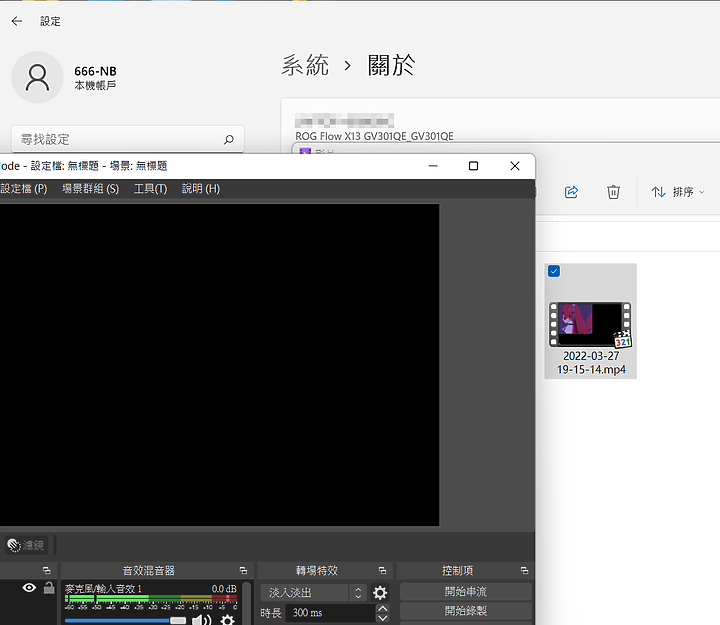Open the 工具(T) menu
Image resolution: width=720 pixels, height=625 pixels.
click(150, 189)
